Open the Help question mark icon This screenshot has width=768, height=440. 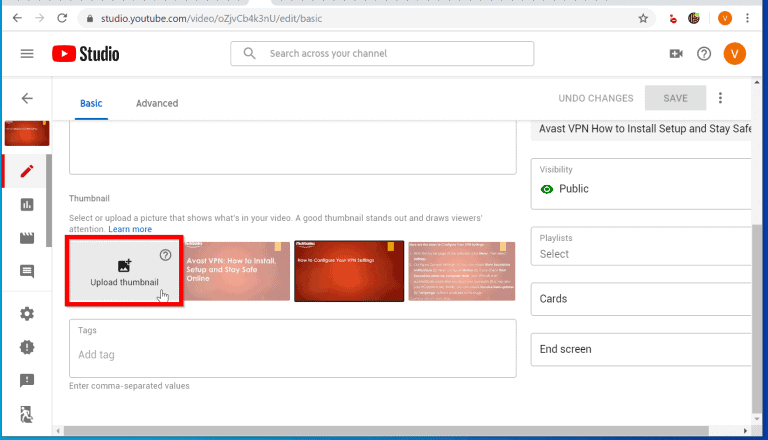tap(704, 53)
